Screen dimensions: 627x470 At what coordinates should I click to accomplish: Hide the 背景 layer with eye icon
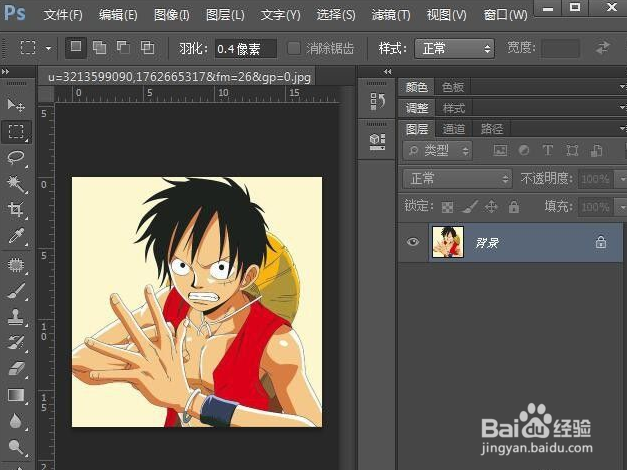413,242
